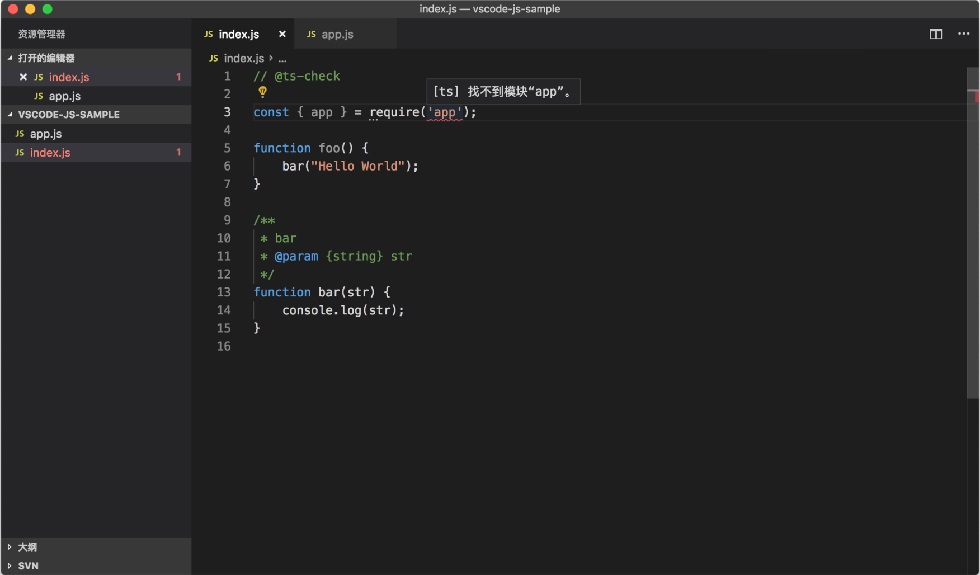
Task: Close index.js in open editors list
Action: (23, 77)
